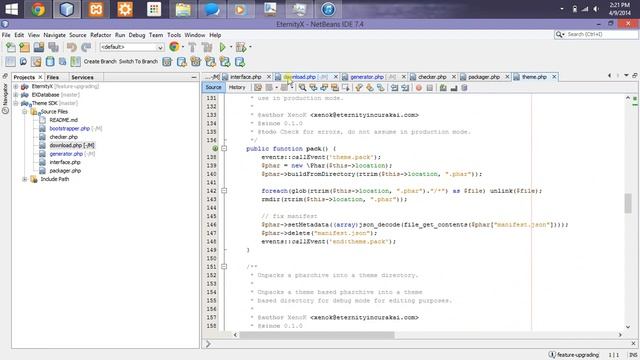Open the default configuration combo box
This screenshot has width=640, height=360.
(x=131, y=47)
